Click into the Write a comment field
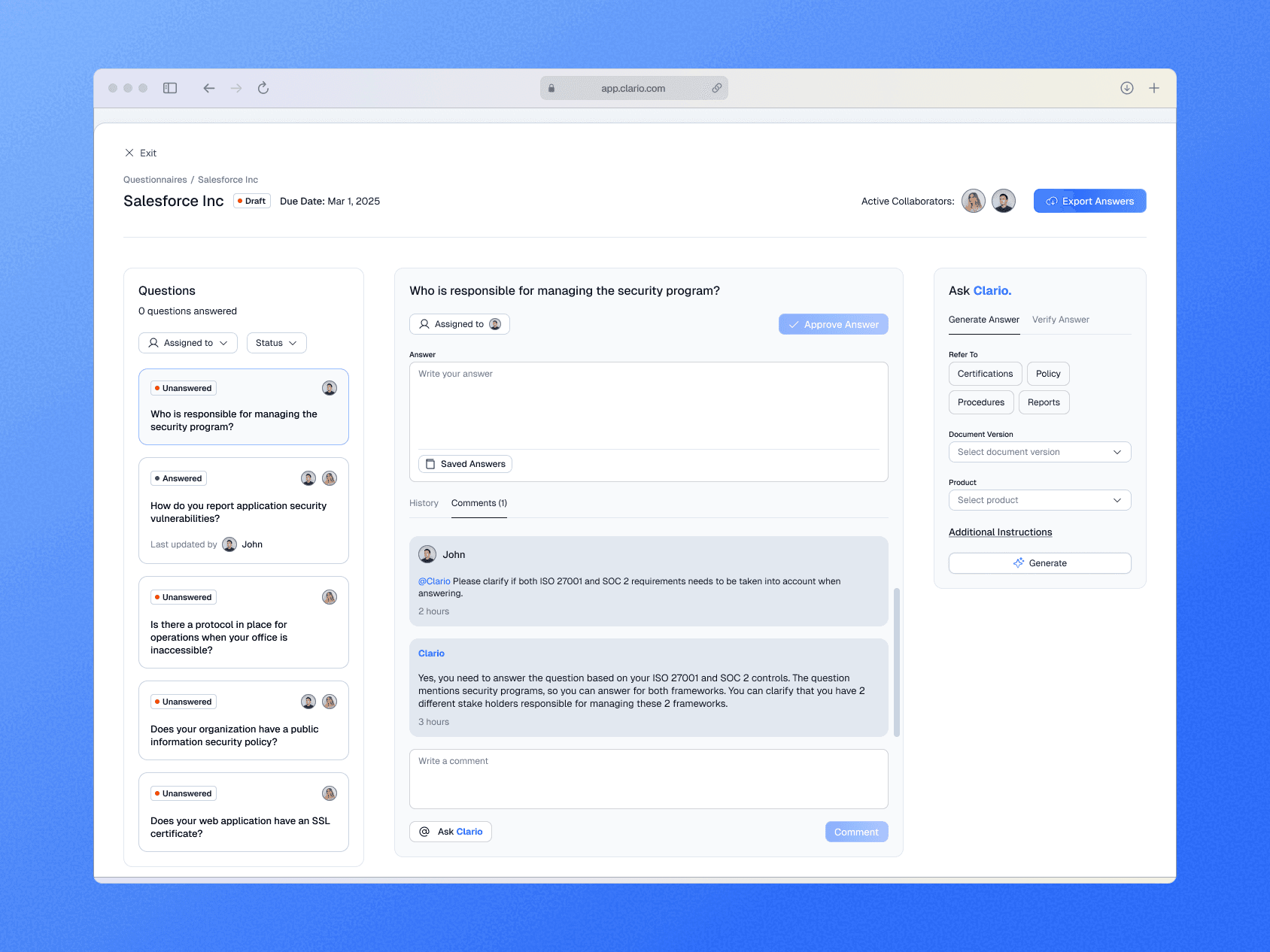Viewport: 1270px width, 952px height. [x=649, y=779]
